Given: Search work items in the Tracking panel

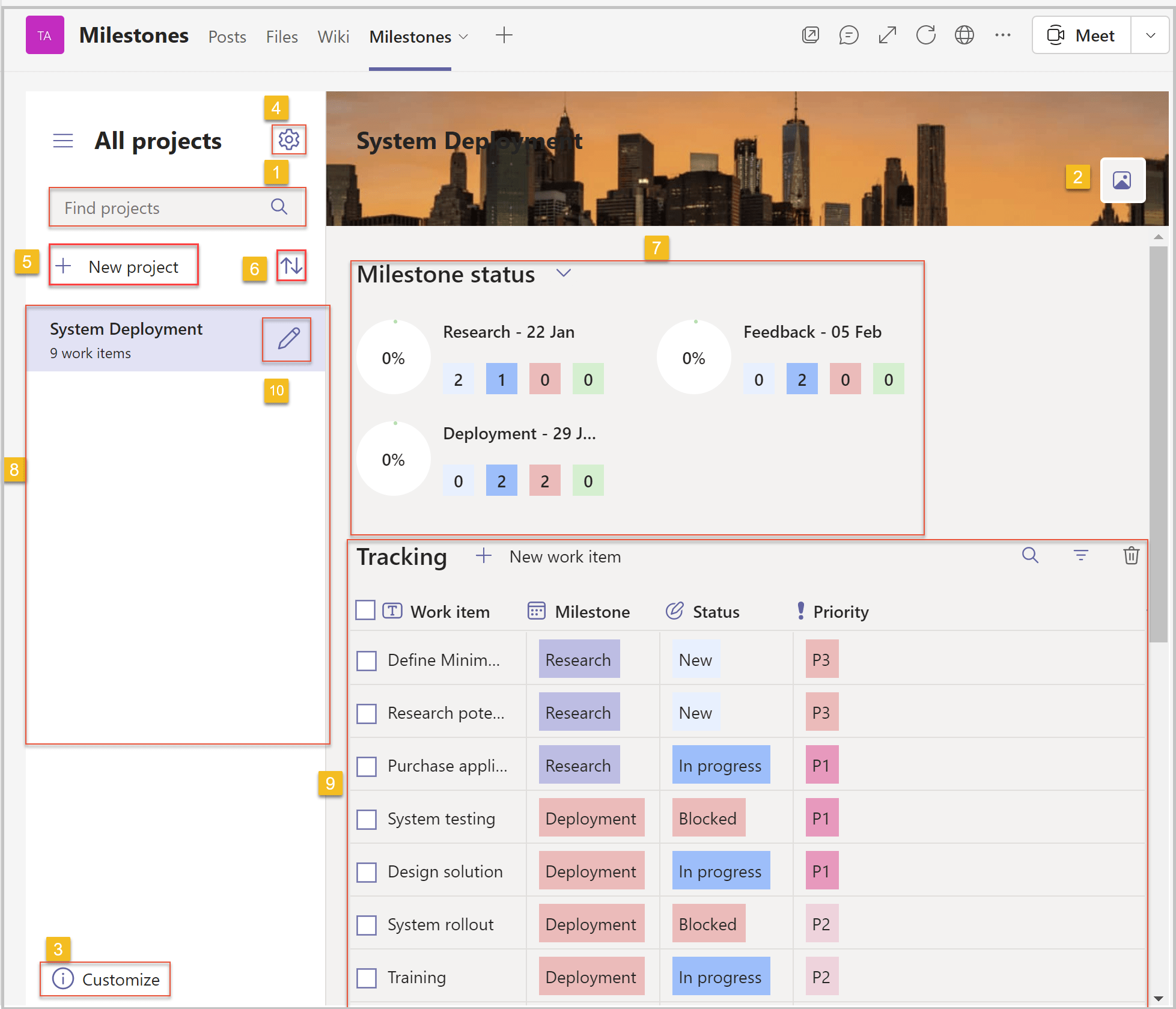Looking at the screenshot, I should (x=1030, y=556).
